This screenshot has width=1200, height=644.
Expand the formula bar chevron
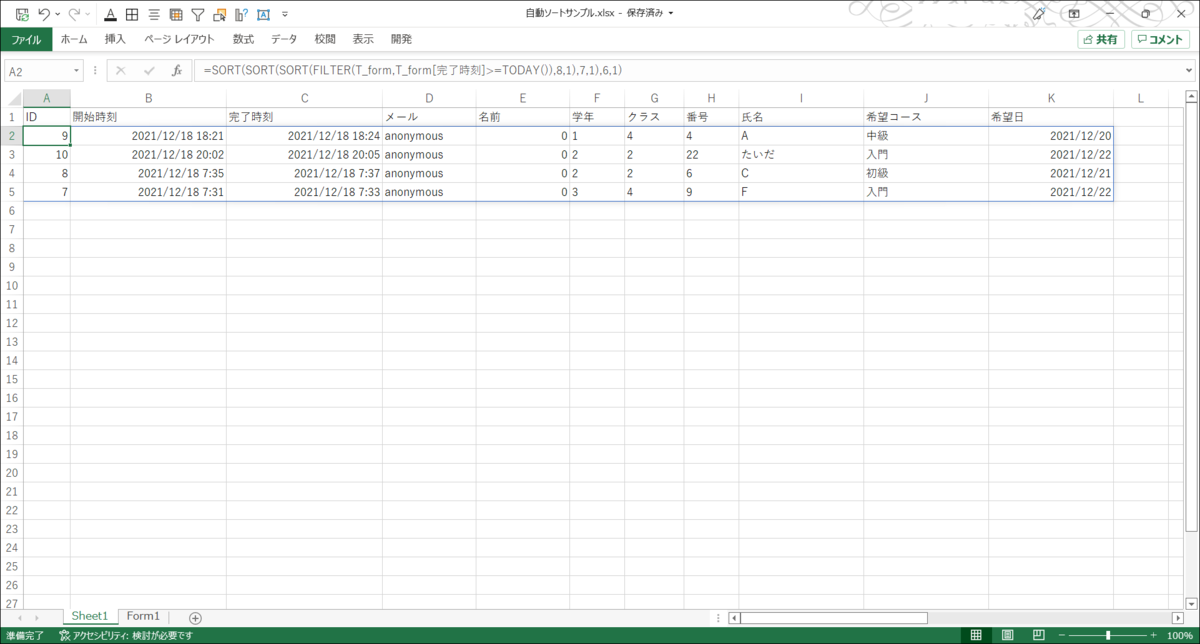(1188, 71)
